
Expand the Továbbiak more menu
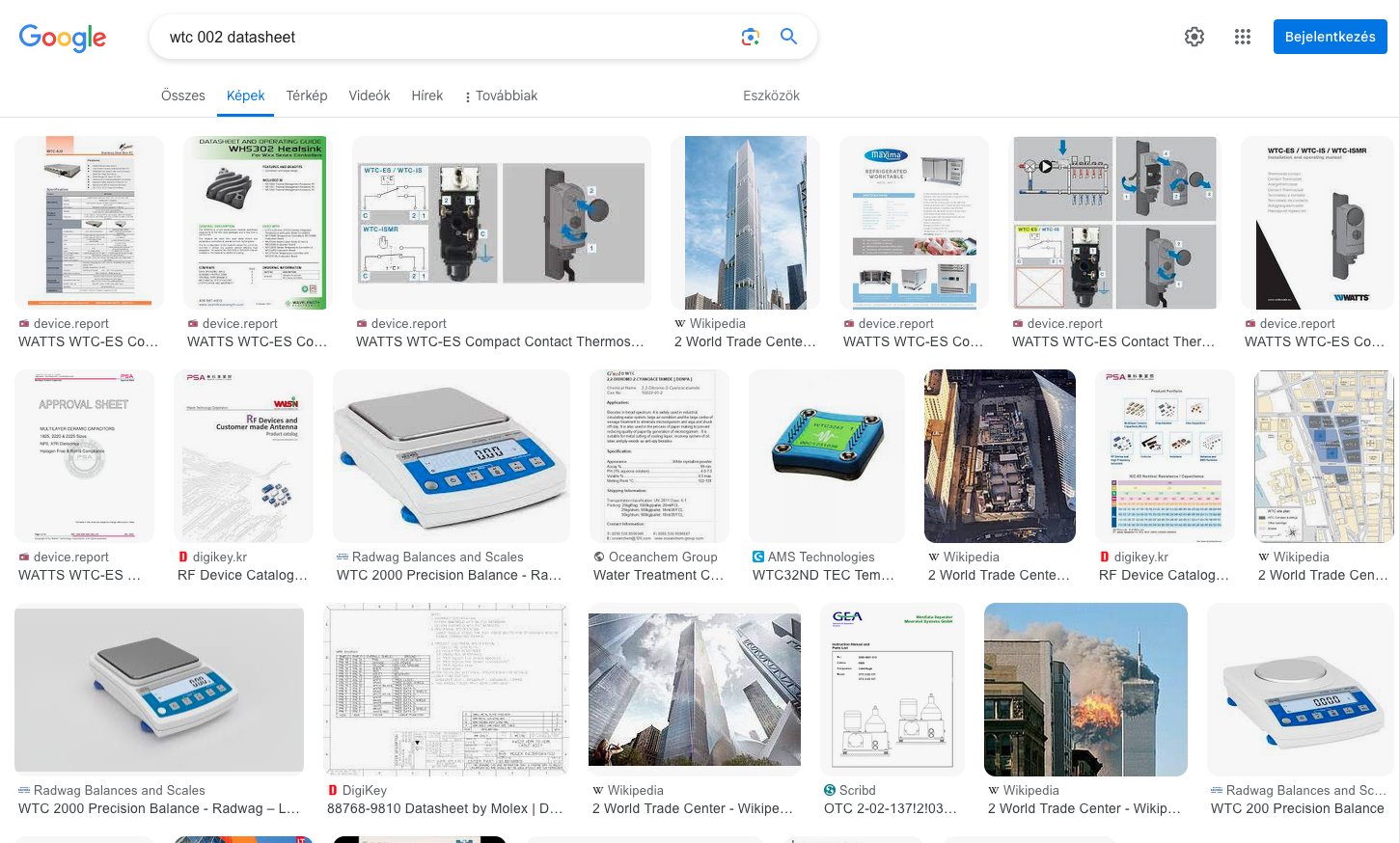pyautogui.click(x=501, y=95)
